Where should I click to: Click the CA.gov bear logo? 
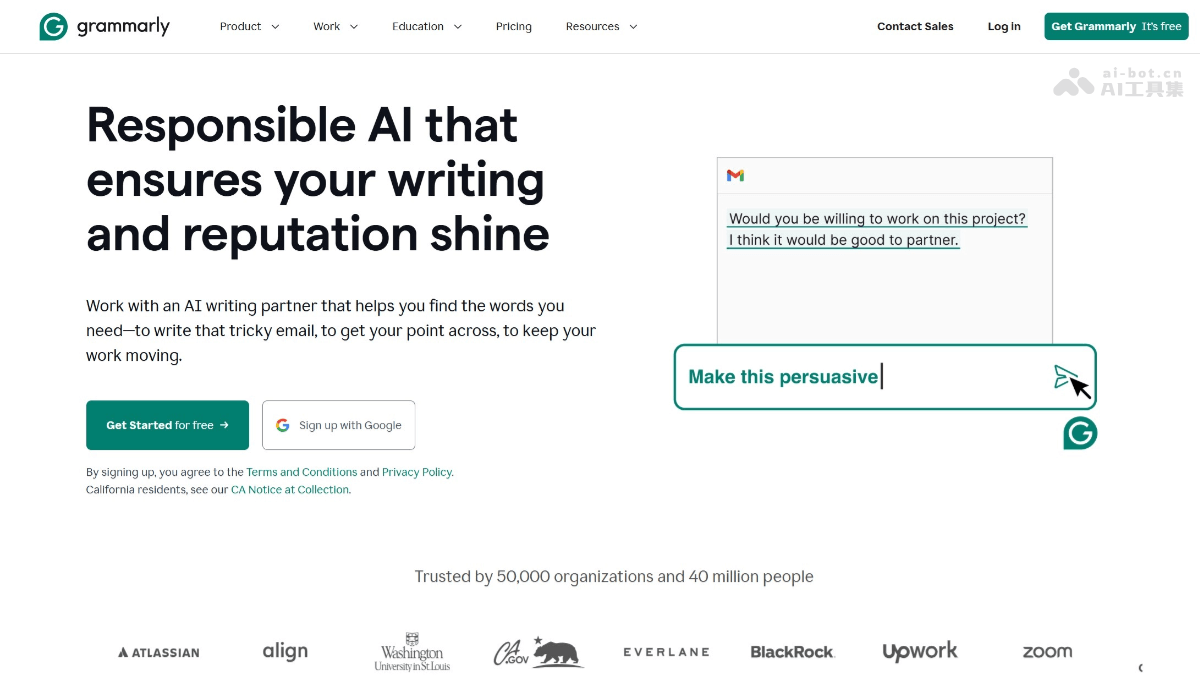538,652
